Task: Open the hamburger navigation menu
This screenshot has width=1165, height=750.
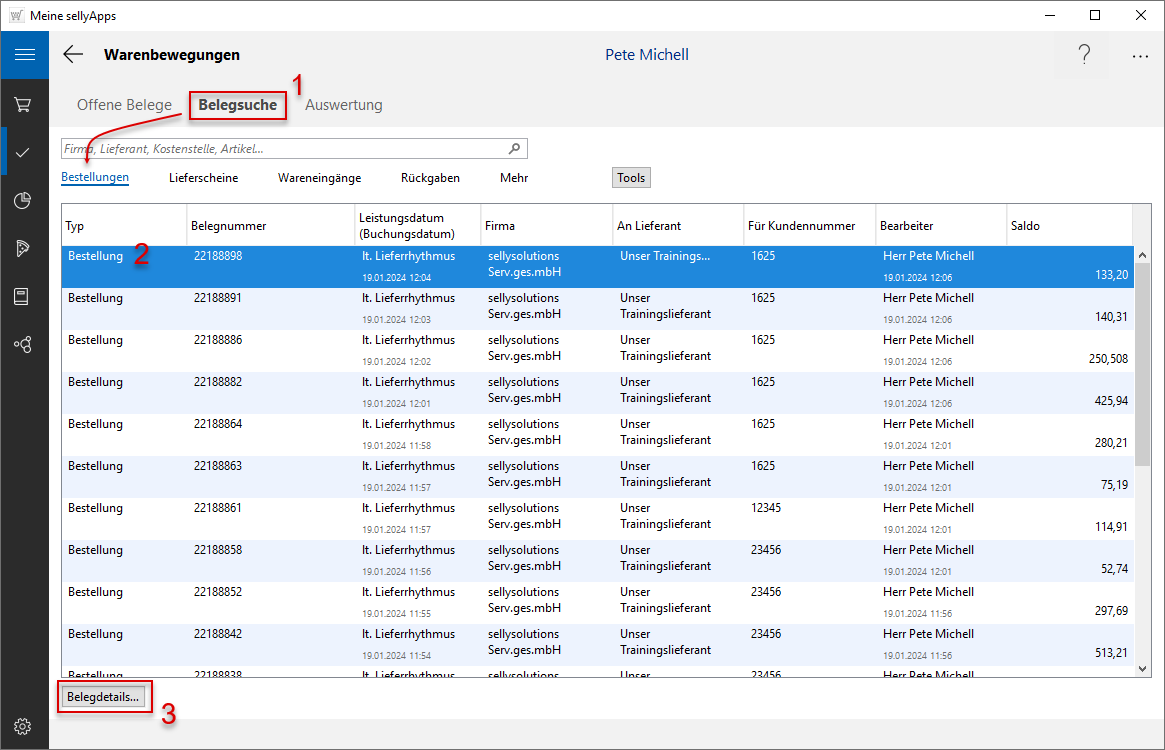Action: tap(24, 55)
